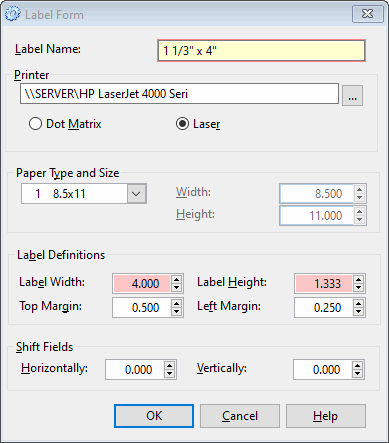Decrease Label Width with down arrow
The width and height of the screenshot is (389, 443).
tap(176, 287)
